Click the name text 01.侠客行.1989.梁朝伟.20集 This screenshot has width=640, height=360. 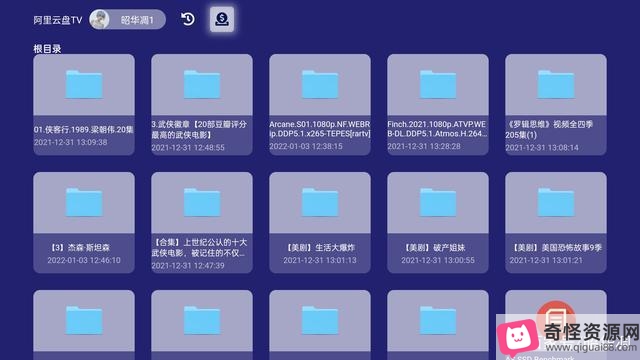tap(84, 130)
